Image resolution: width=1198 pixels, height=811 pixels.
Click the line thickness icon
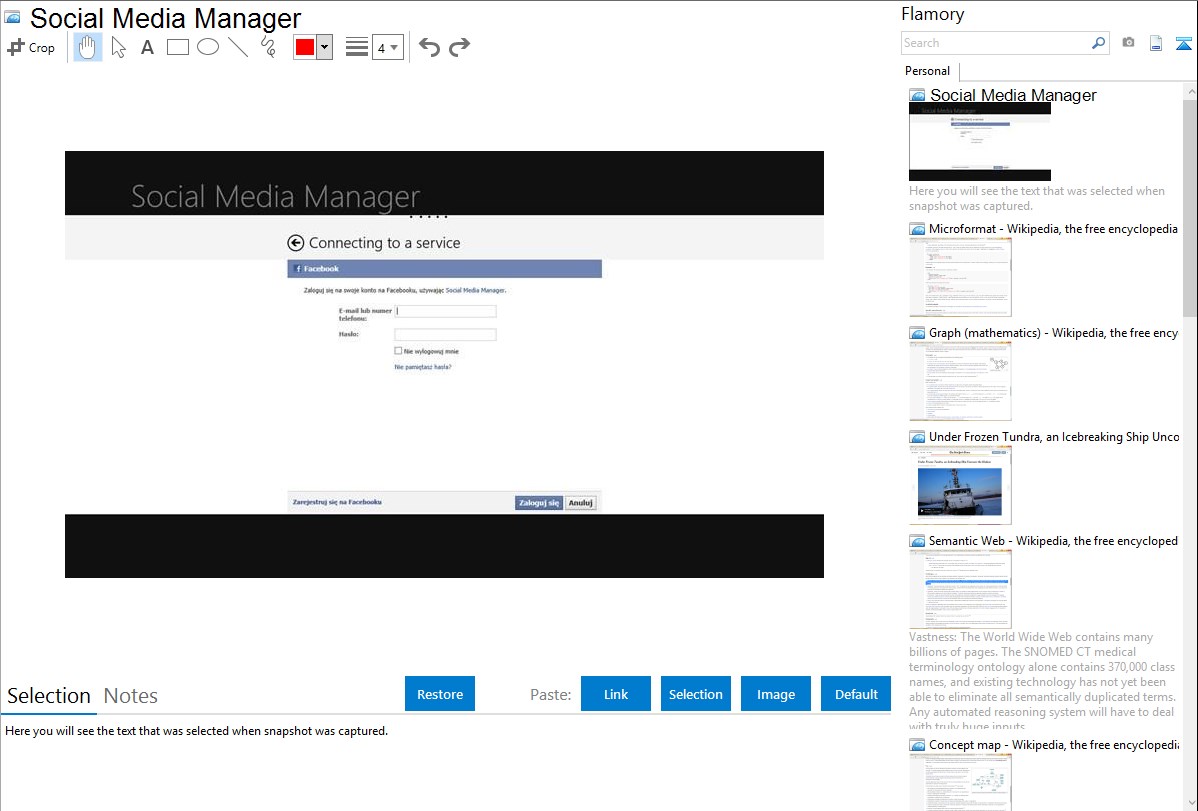point(357,47)
